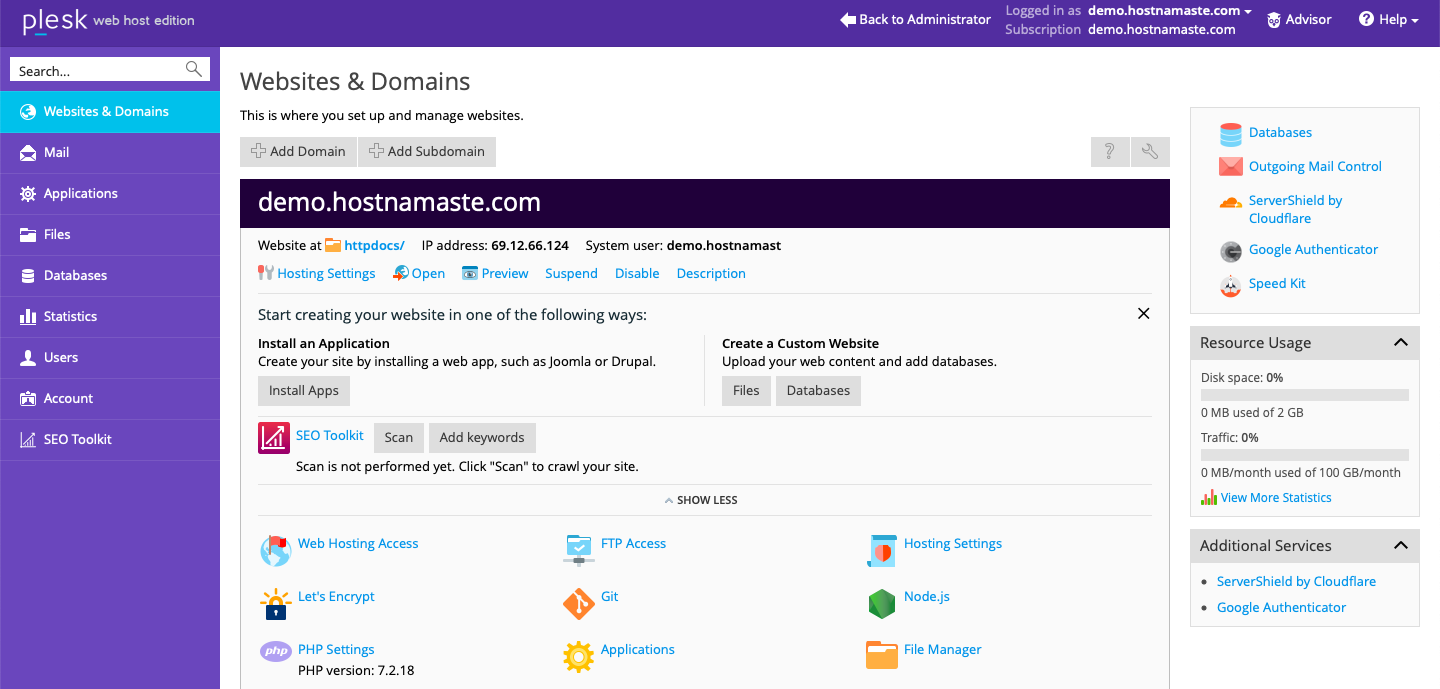The width and height of the screenshot is (1440, 689).
Task: Click Back to Administrator link
Action: (x=915, y=19)
